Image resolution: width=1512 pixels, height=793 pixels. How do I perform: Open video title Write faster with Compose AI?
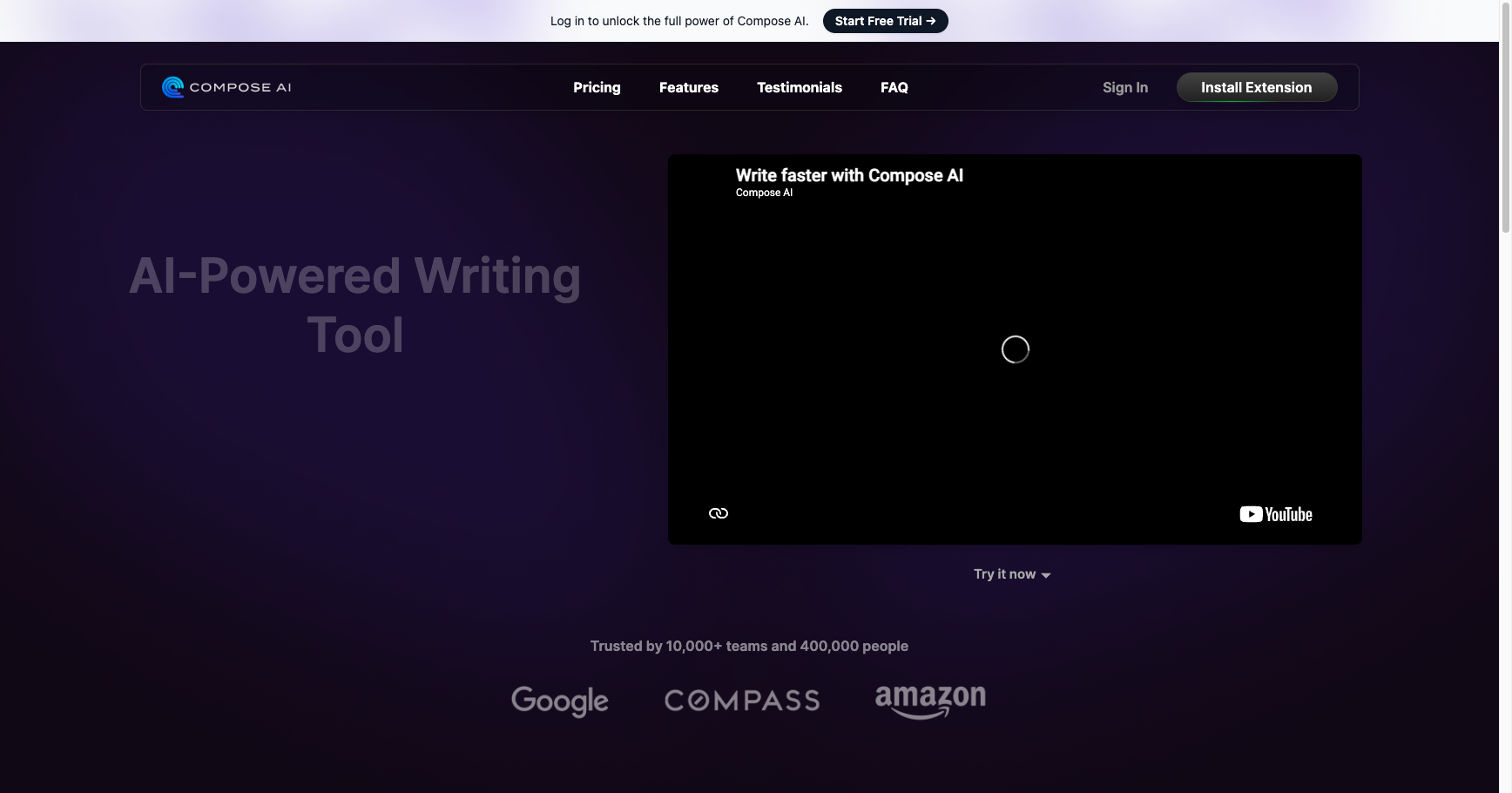849,175
